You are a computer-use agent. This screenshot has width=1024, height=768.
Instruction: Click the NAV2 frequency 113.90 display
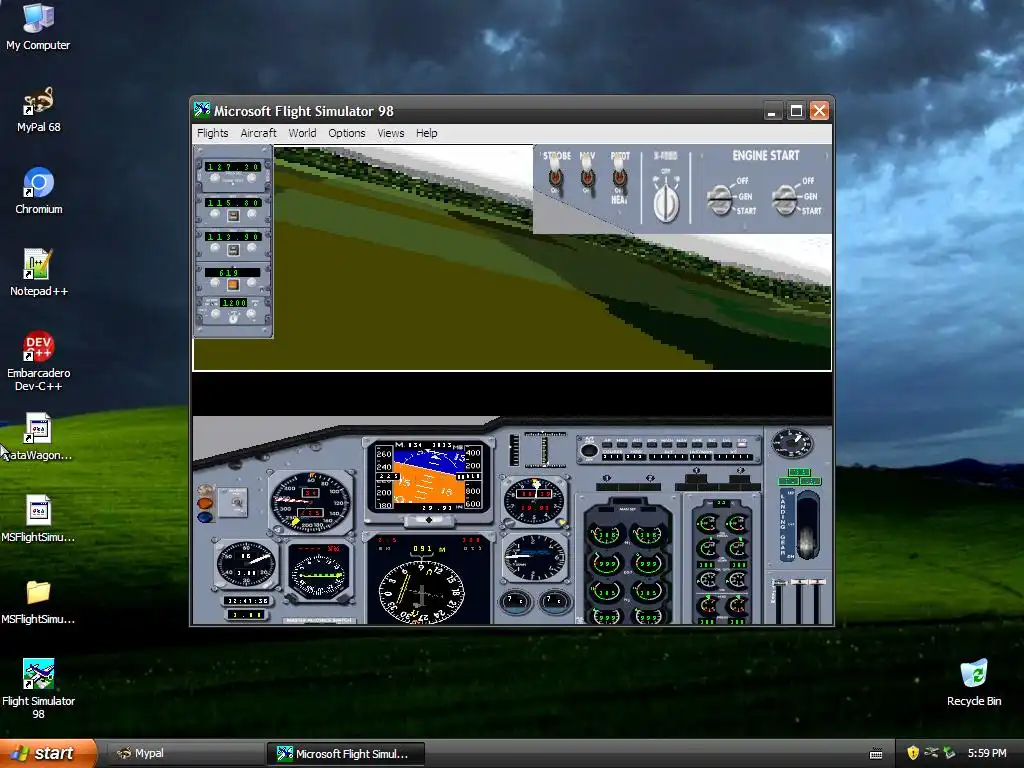click(233, 236)
